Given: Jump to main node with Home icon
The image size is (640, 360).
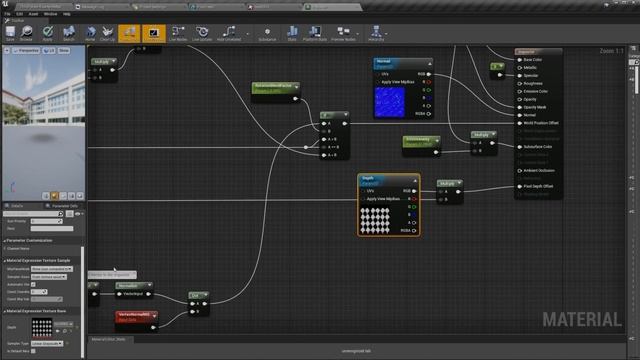Looking at the screenshot, I should pyautogui.click(x=91, y=33).
